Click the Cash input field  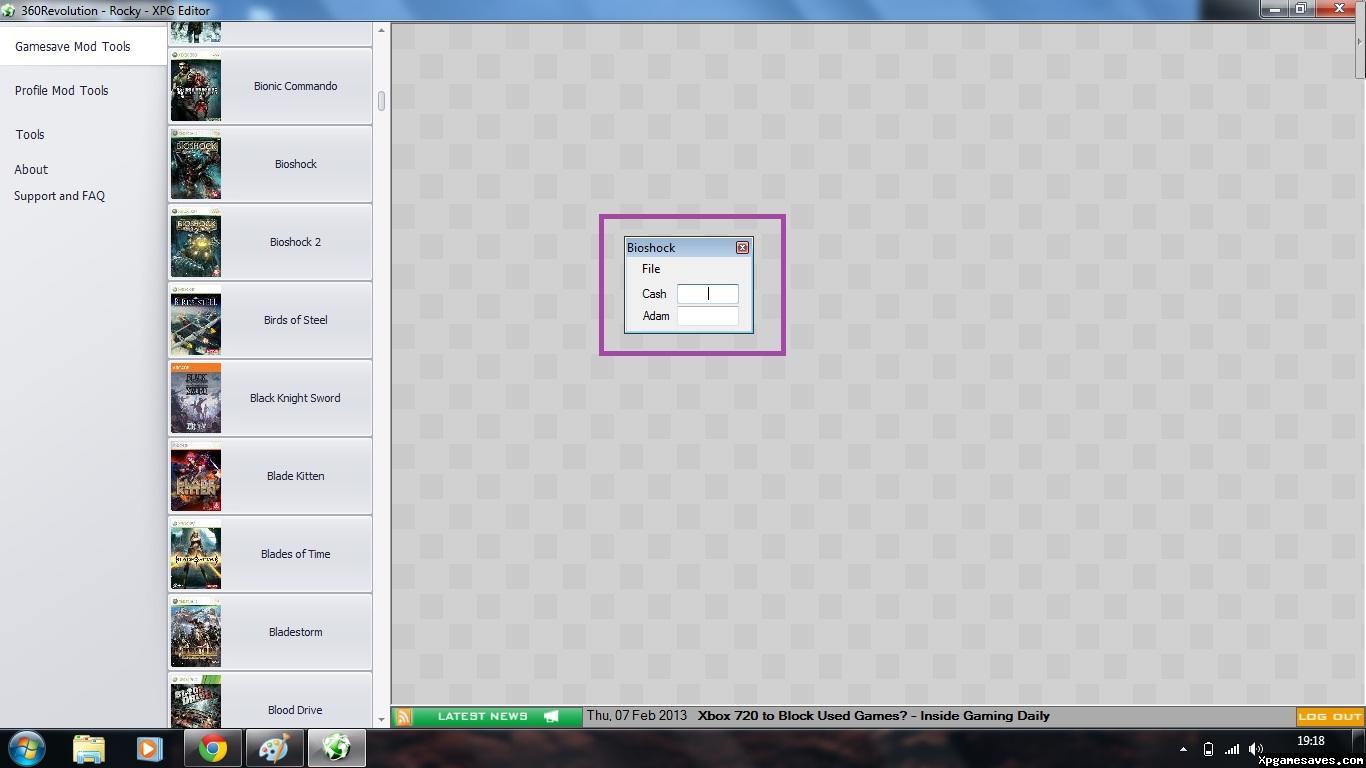[707, 294]
